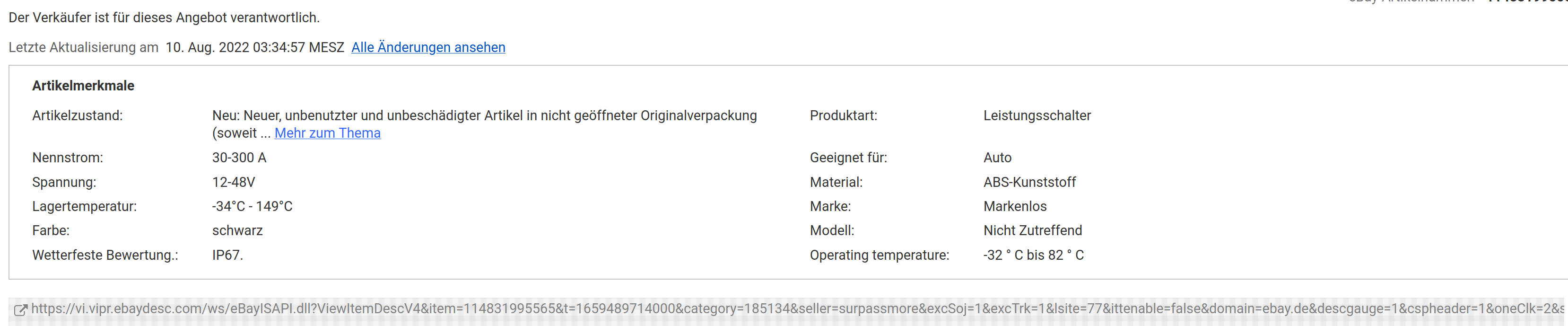Viewport: 1568px width, 326px height.
Task: Click the Operating temperature value
Action: pyautogui.click(x=1034, y=256)
